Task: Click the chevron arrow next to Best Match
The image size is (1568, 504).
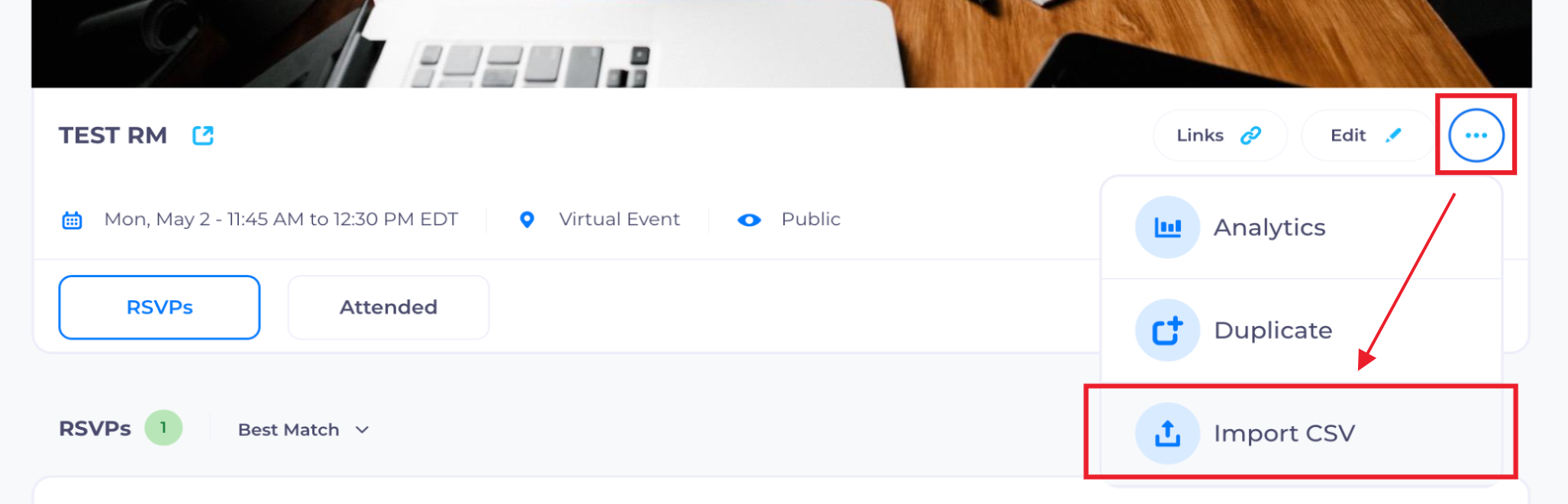Action: click(363, 430)
